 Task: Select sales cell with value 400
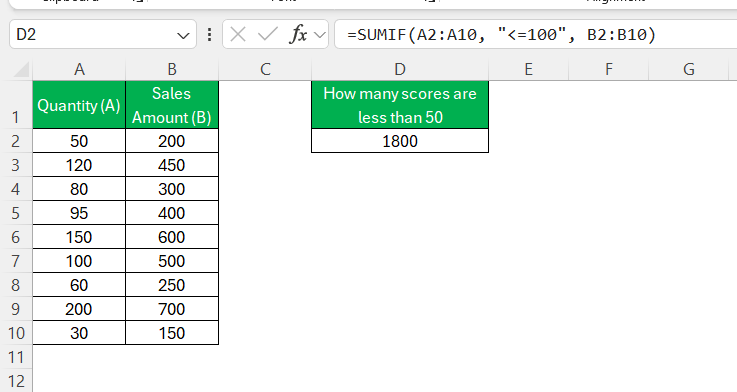172,212
